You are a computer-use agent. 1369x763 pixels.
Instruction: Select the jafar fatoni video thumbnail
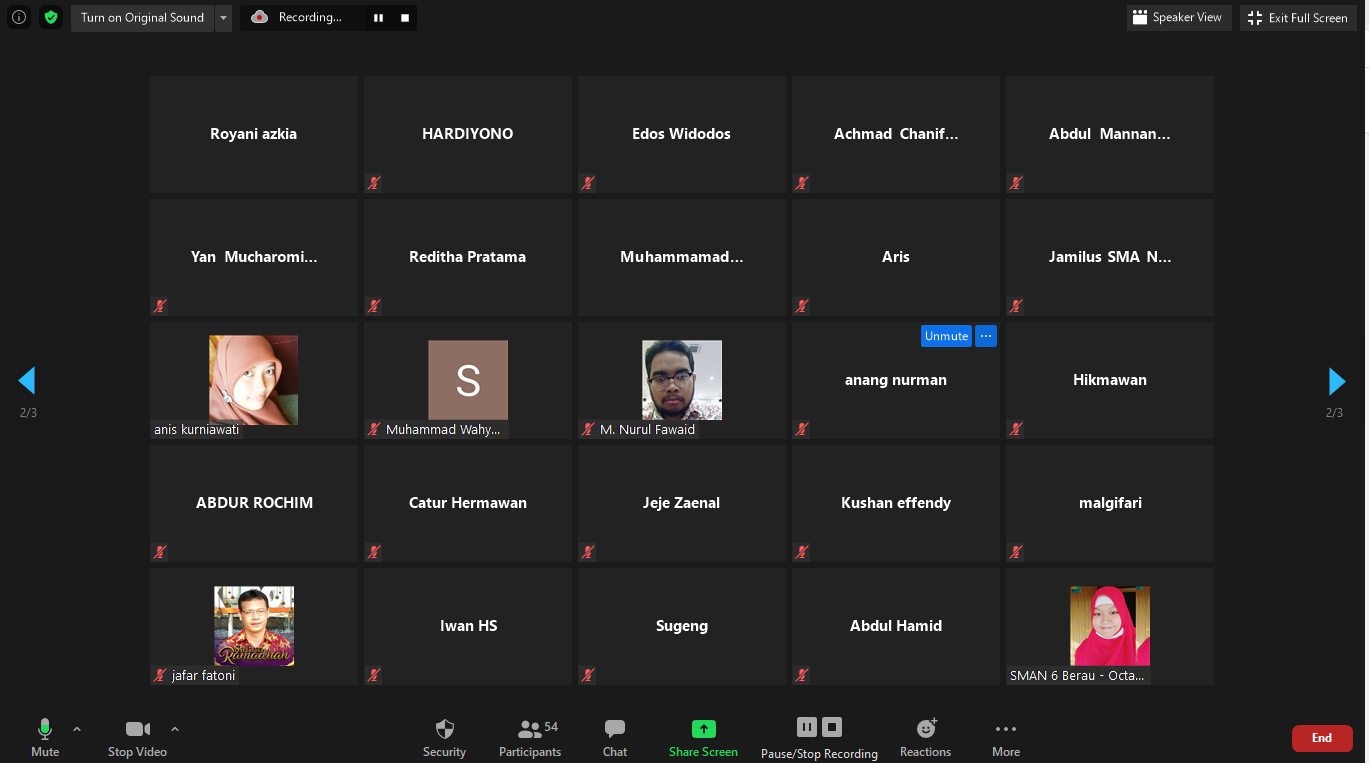click(x=254, y=626)
